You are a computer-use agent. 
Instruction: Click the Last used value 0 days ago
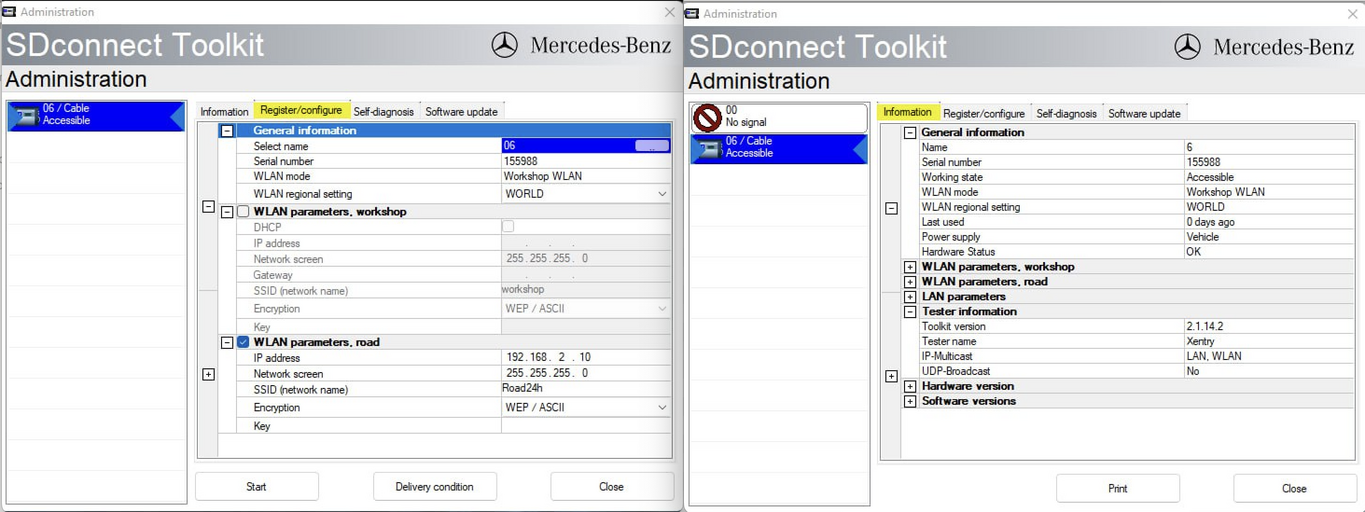point(1269,222)
